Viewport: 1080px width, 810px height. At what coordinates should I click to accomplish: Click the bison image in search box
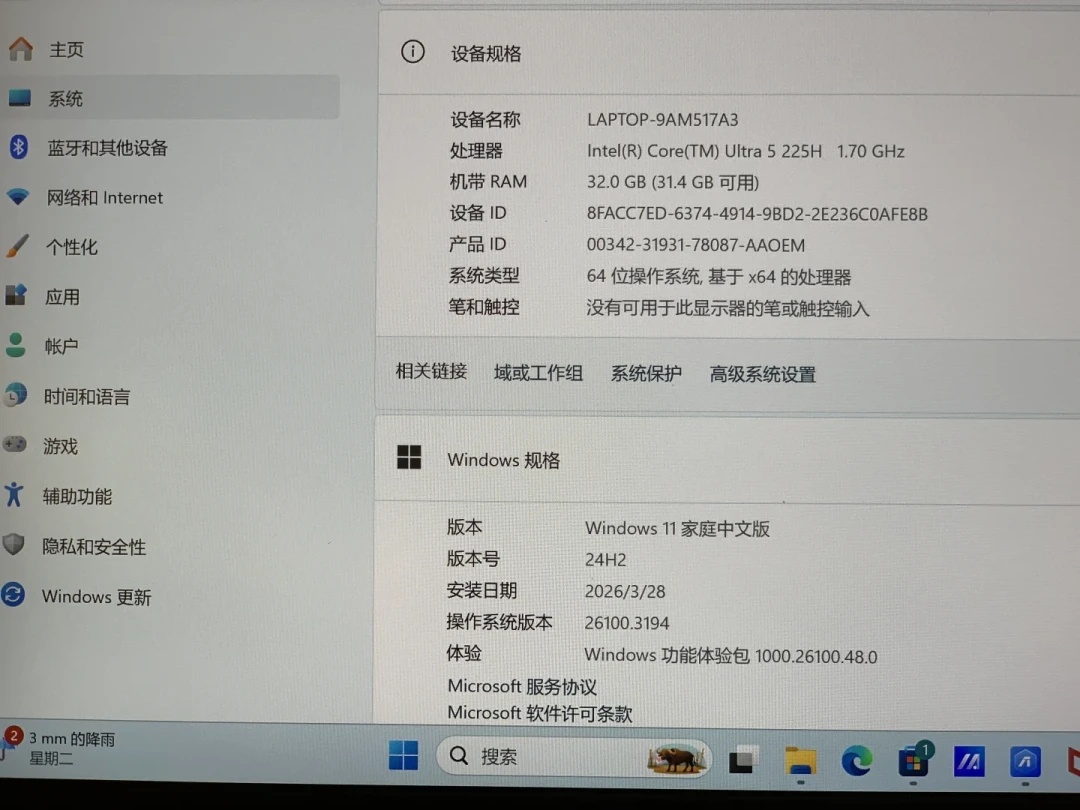[x=676, y=759]
